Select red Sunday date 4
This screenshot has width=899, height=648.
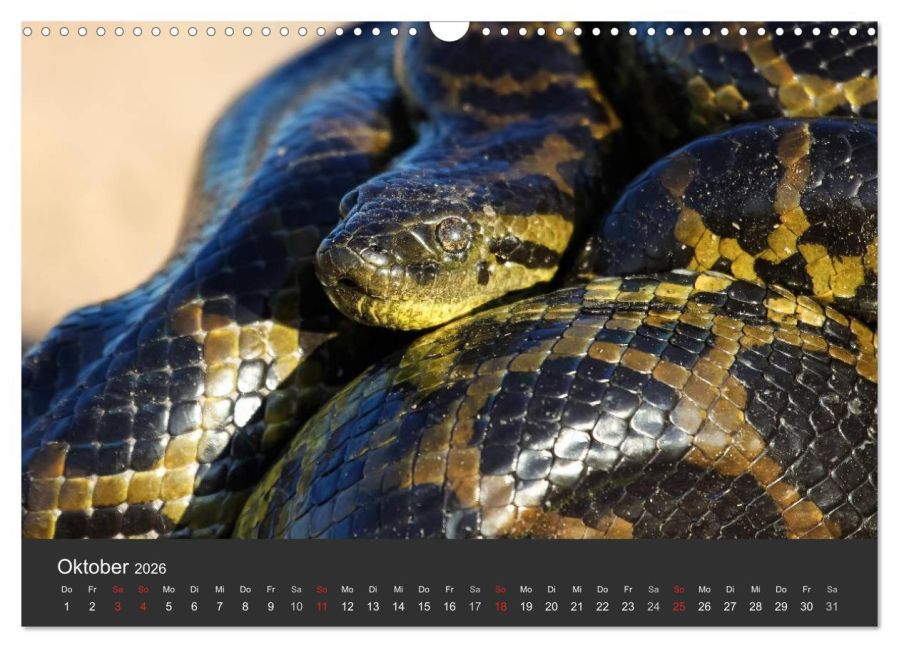pos(143,607)
